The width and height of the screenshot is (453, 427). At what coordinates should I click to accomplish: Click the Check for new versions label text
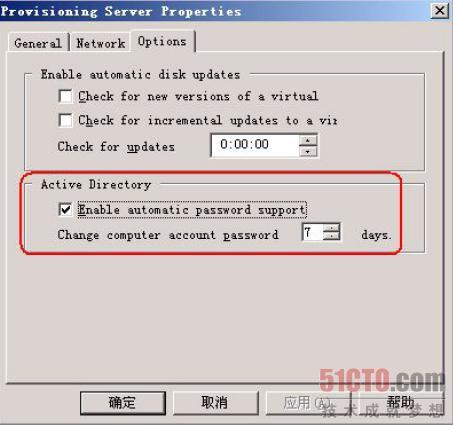(198, 96)
